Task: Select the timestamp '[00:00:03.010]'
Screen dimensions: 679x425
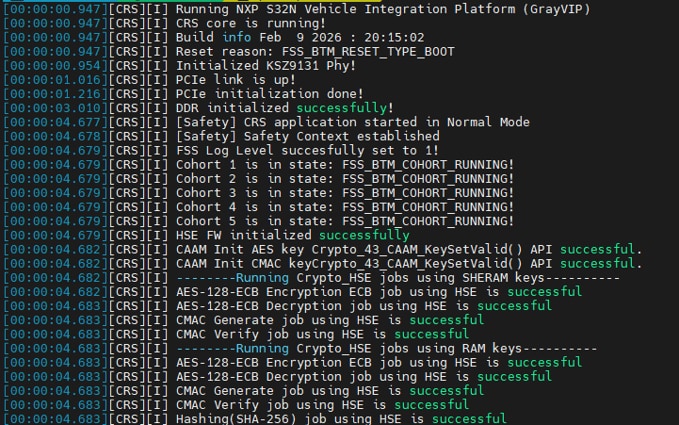Action: tap(55, 108)
